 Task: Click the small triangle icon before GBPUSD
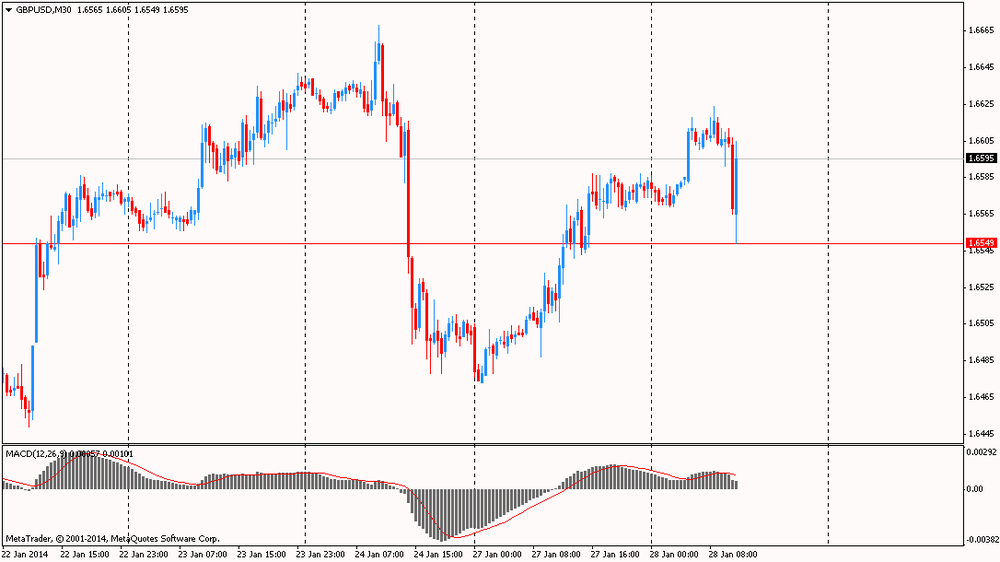(8, 9)
